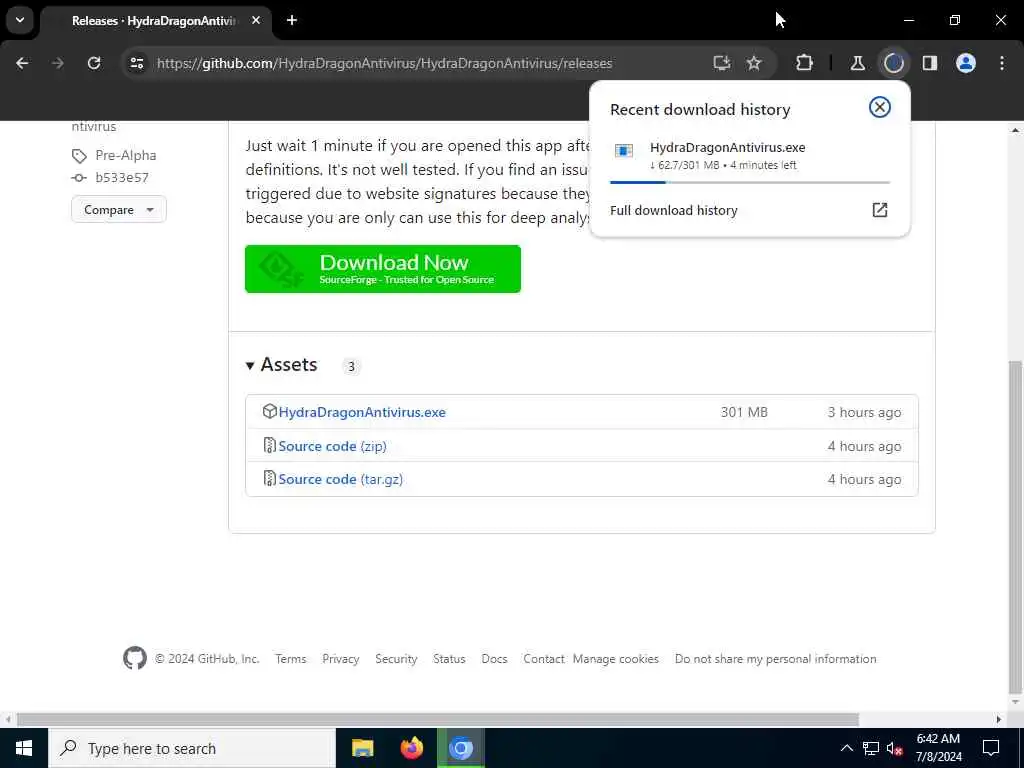Collapse the Assets section
This screenshot has height=768, width=1024.
pos(282,364)
